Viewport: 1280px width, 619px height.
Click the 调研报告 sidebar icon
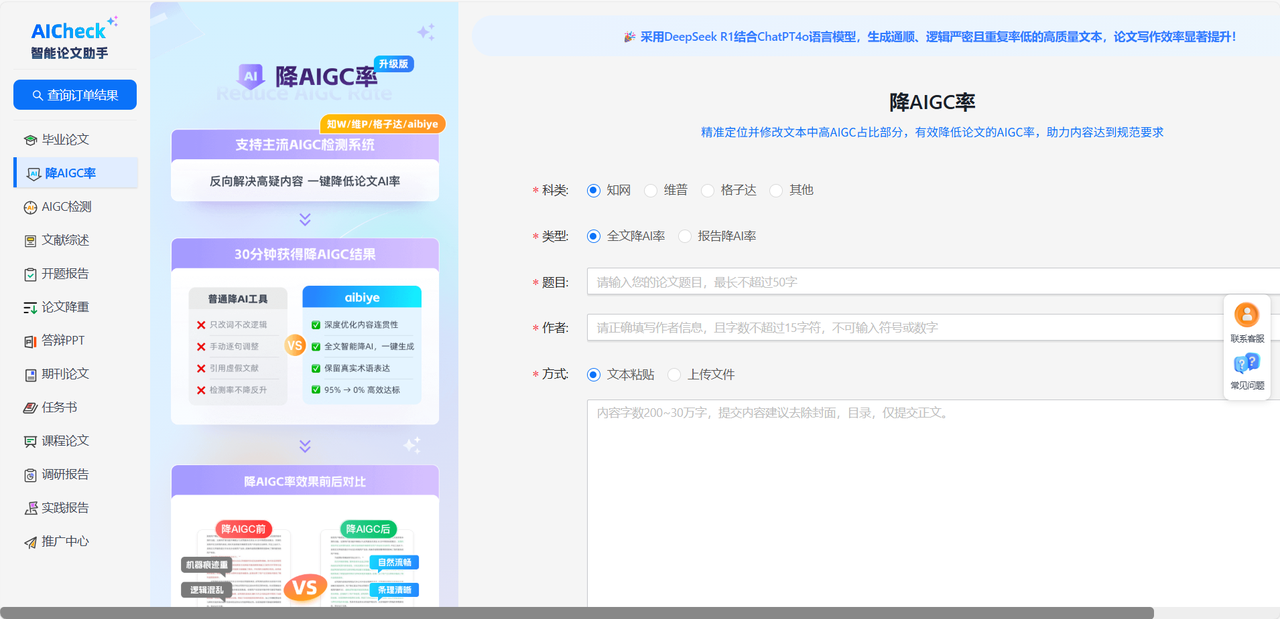click(x=31, y=474)
